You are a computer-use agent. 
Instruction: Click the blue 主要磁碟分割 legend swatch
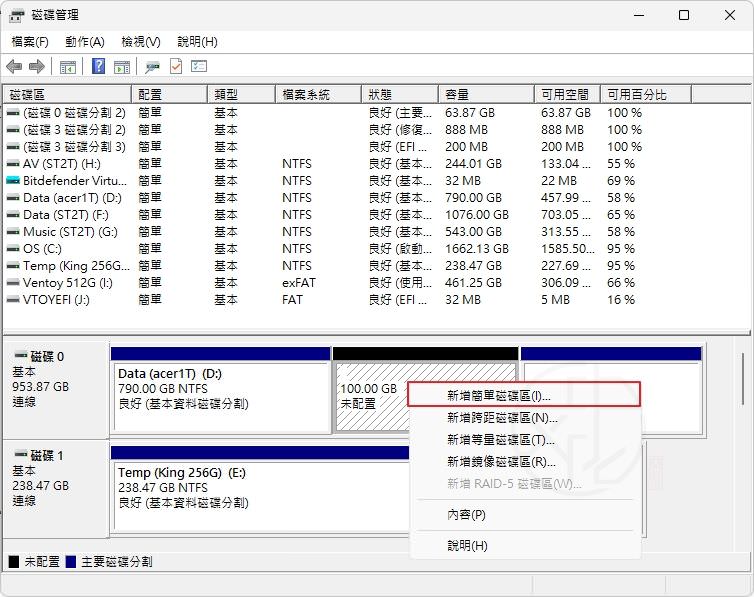pyautogui.click(x=71, y=561)
